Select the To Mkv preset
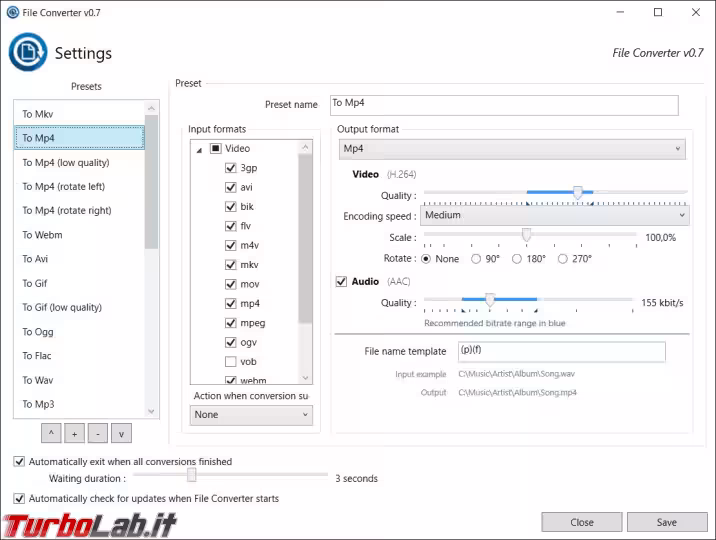The height and width of the screenshot is (540, 716). [79, 114]
